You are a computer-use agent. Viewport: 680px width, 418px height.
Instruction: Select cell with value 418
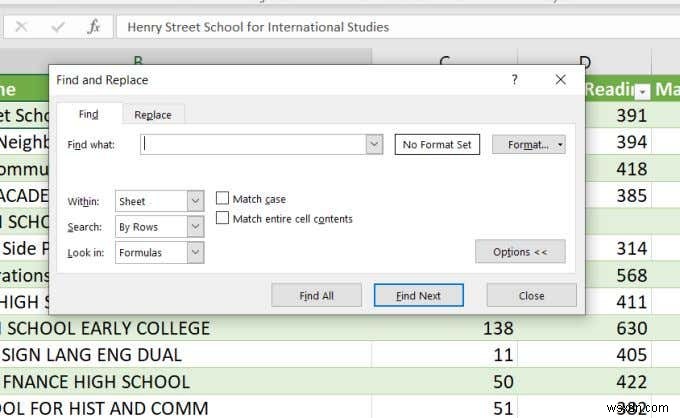(618, 169)
